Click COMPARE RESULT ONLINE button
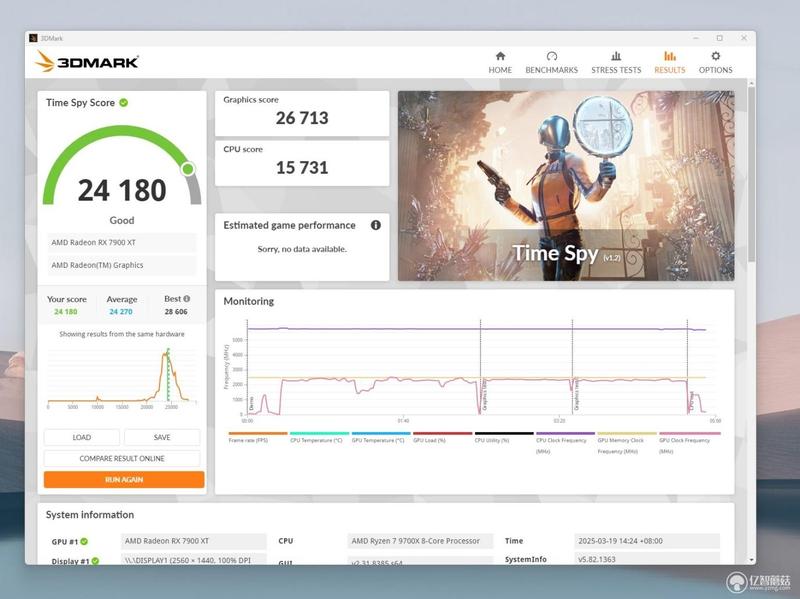This screenshot has height=599, width=800. click(x=122, y=458)
